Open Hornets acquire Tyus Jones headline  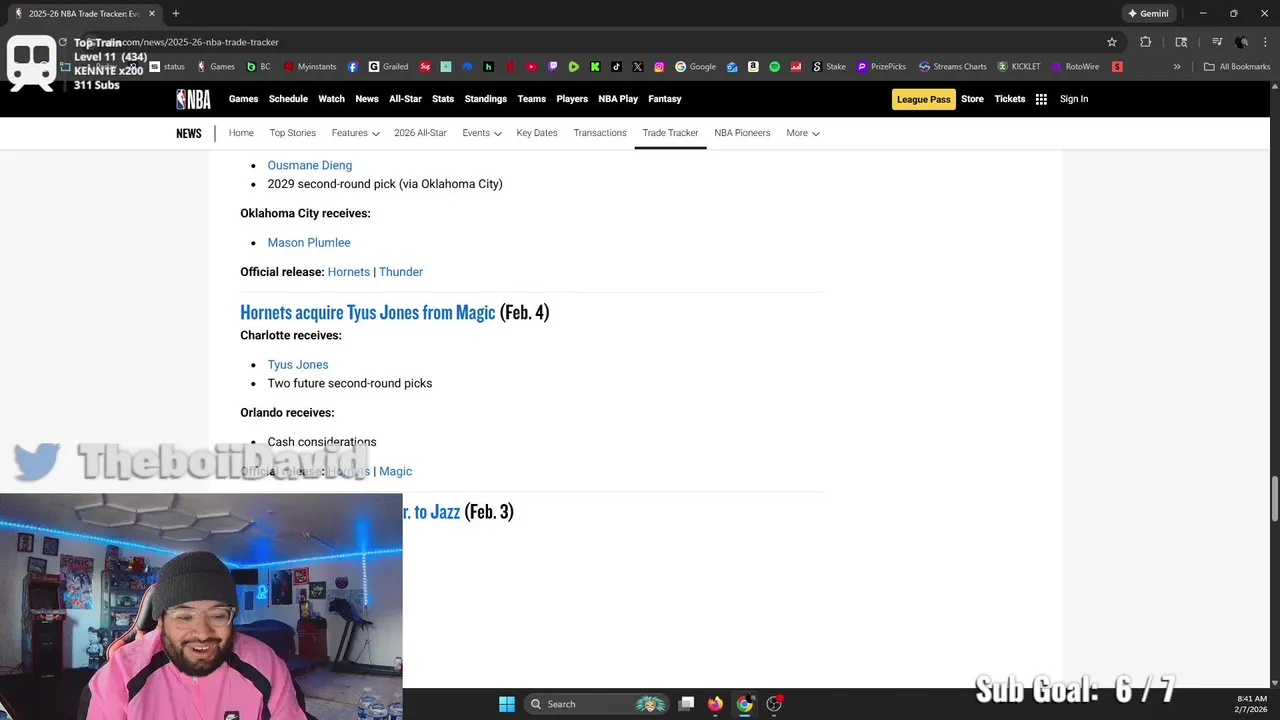368,313
